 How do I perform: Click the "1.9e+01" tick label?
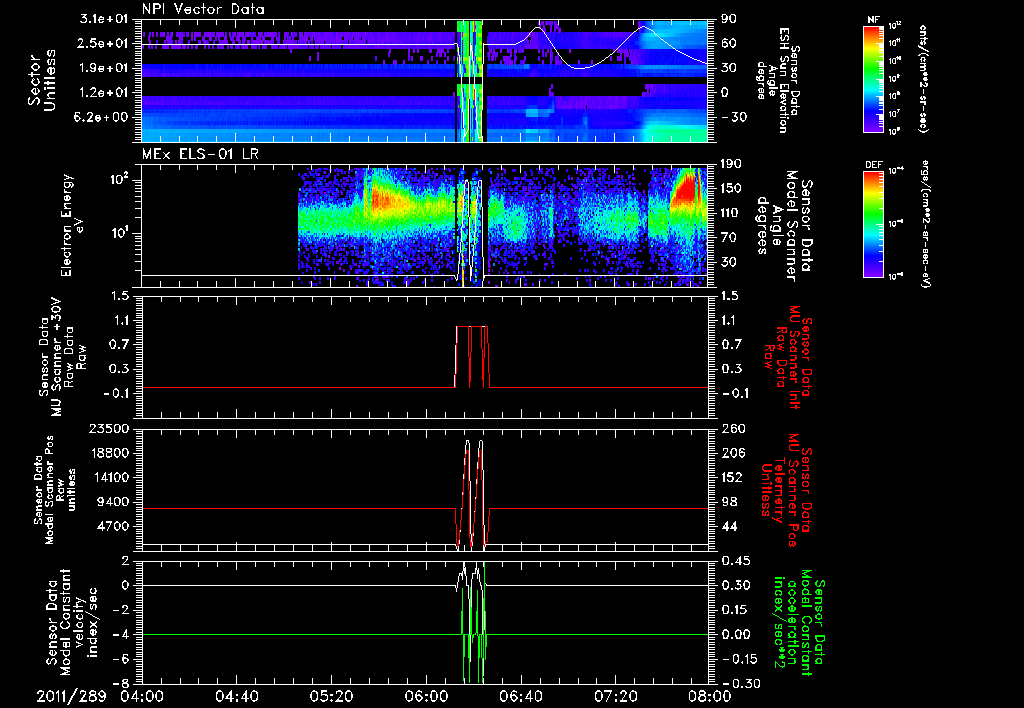[103, 68]
